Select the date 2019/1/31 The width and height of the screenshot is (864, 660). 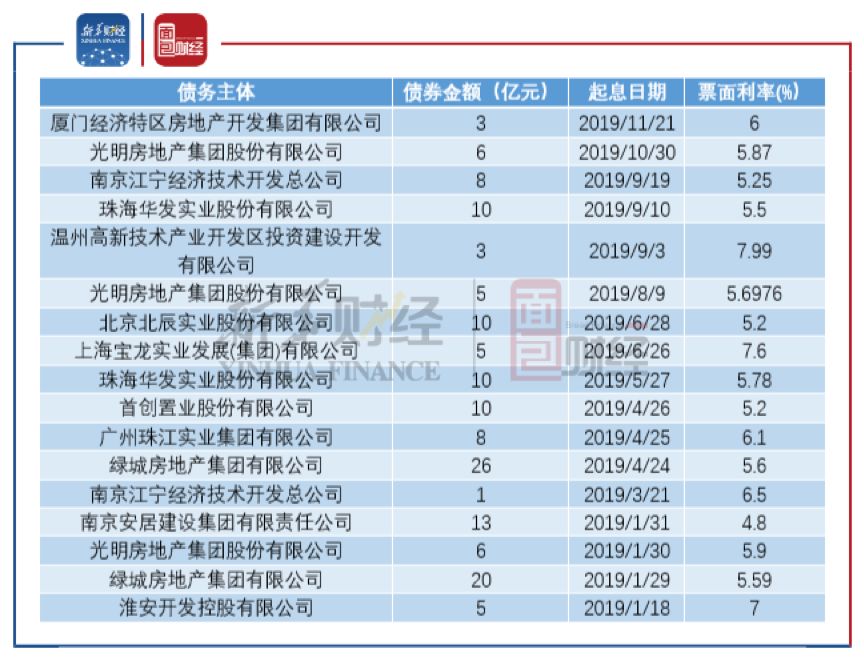click(x=627, y=523)
